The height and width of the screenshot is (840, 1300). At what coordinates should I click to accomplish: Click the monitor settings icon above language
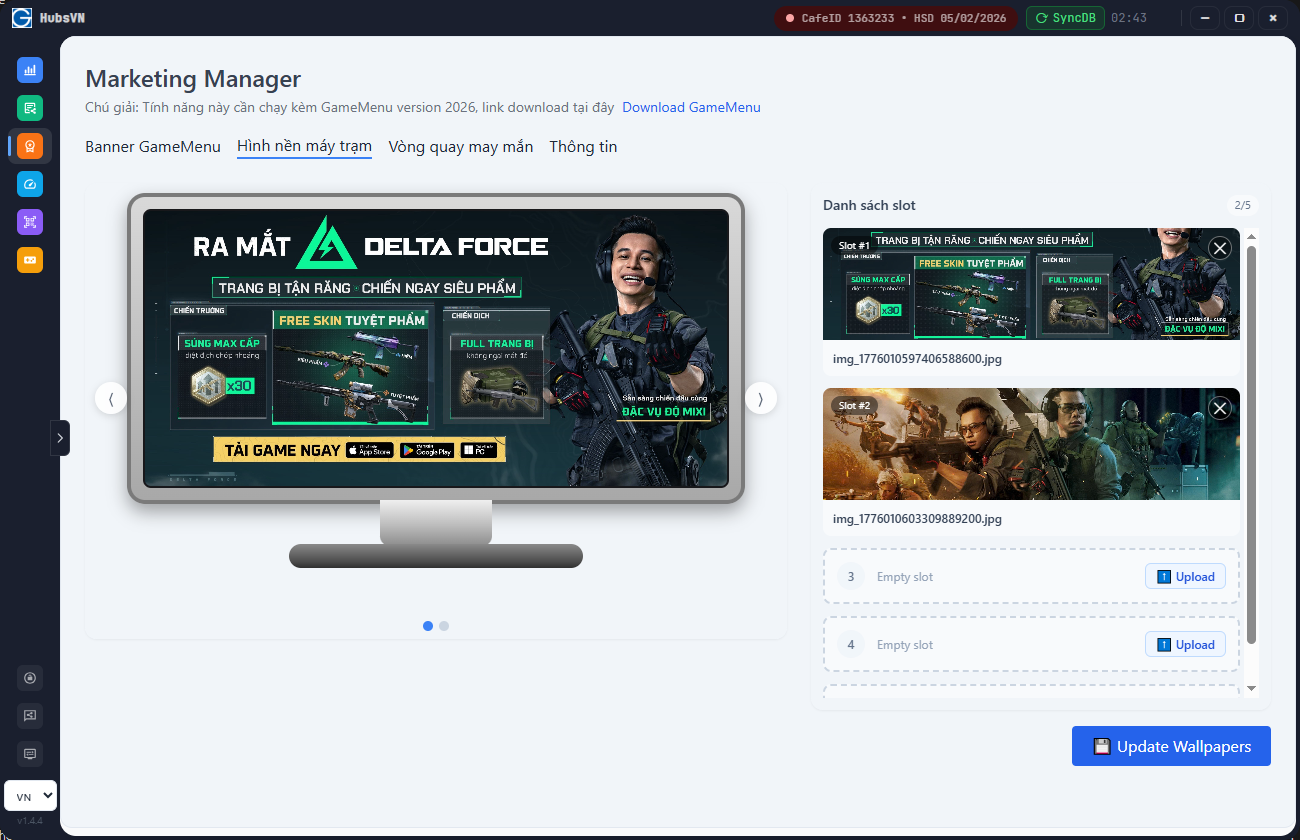coord(30,754)
